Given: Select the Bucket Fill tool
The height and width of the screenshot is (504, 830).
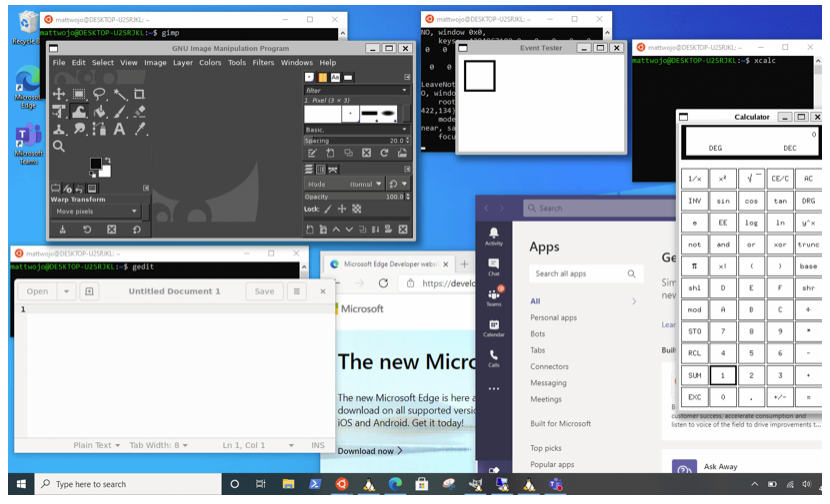Looking at the screenshot, I should tap(99, 112).
